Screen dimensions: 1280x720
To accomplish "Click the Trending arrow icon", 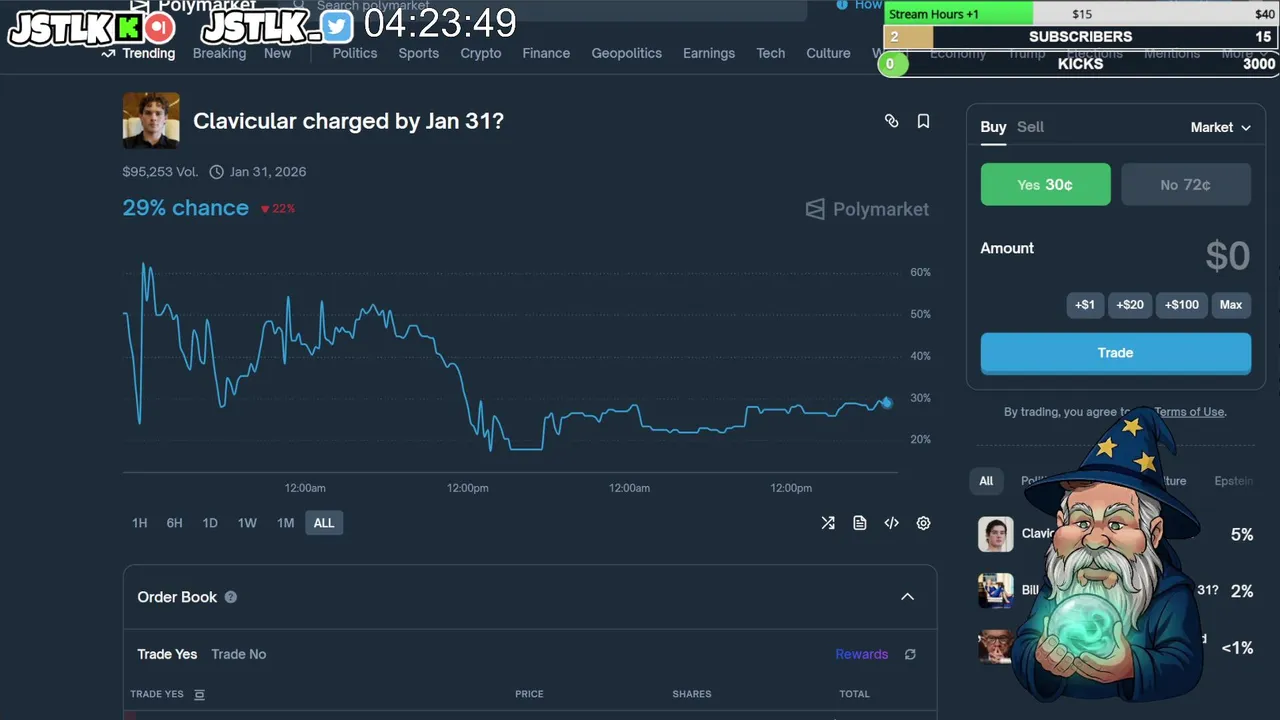I will [109, 53].
